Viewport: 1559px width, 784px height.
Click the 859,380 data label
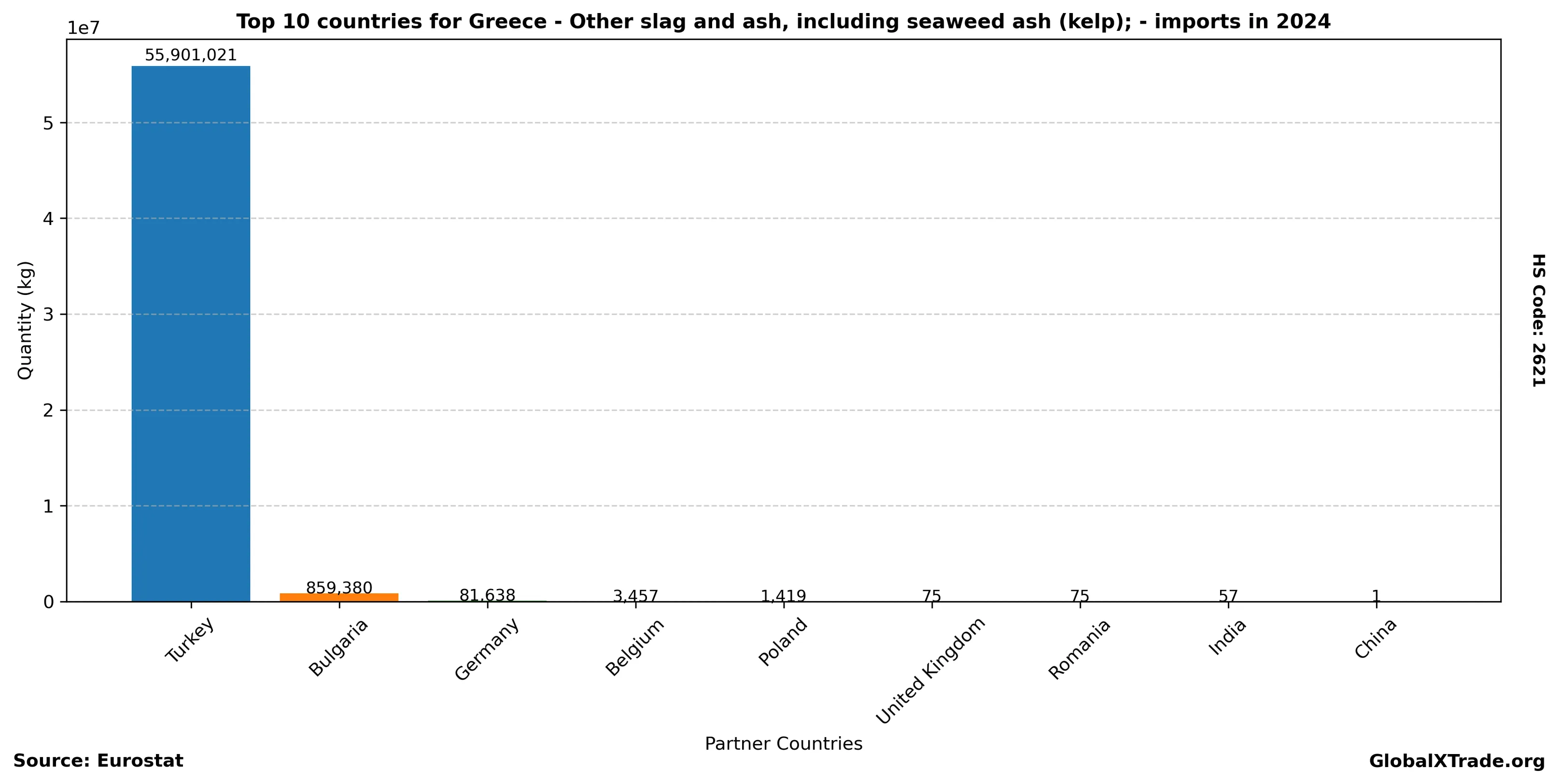[339, 588]
